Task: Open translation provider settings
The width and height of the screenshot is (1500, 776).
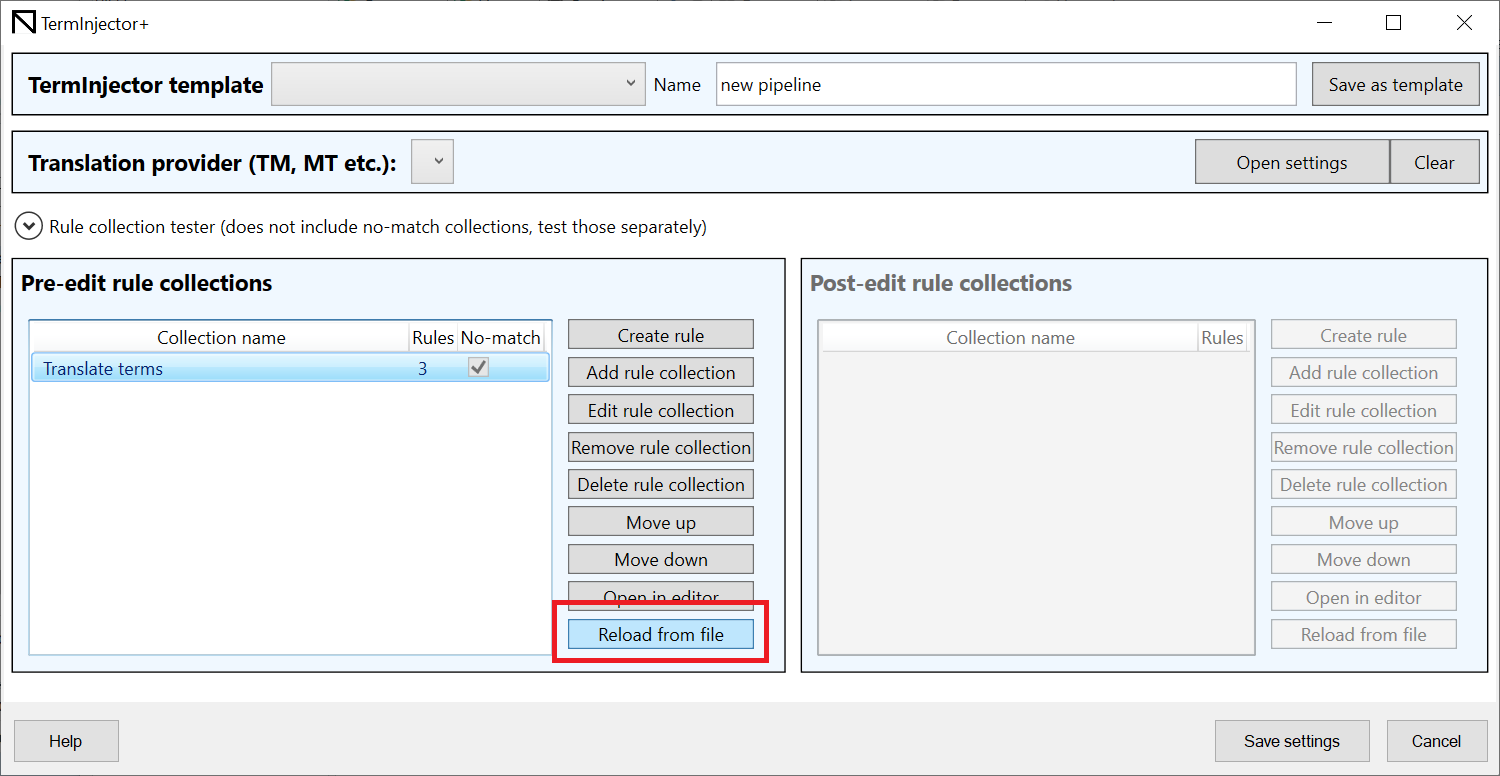Action: point(1291,162)
